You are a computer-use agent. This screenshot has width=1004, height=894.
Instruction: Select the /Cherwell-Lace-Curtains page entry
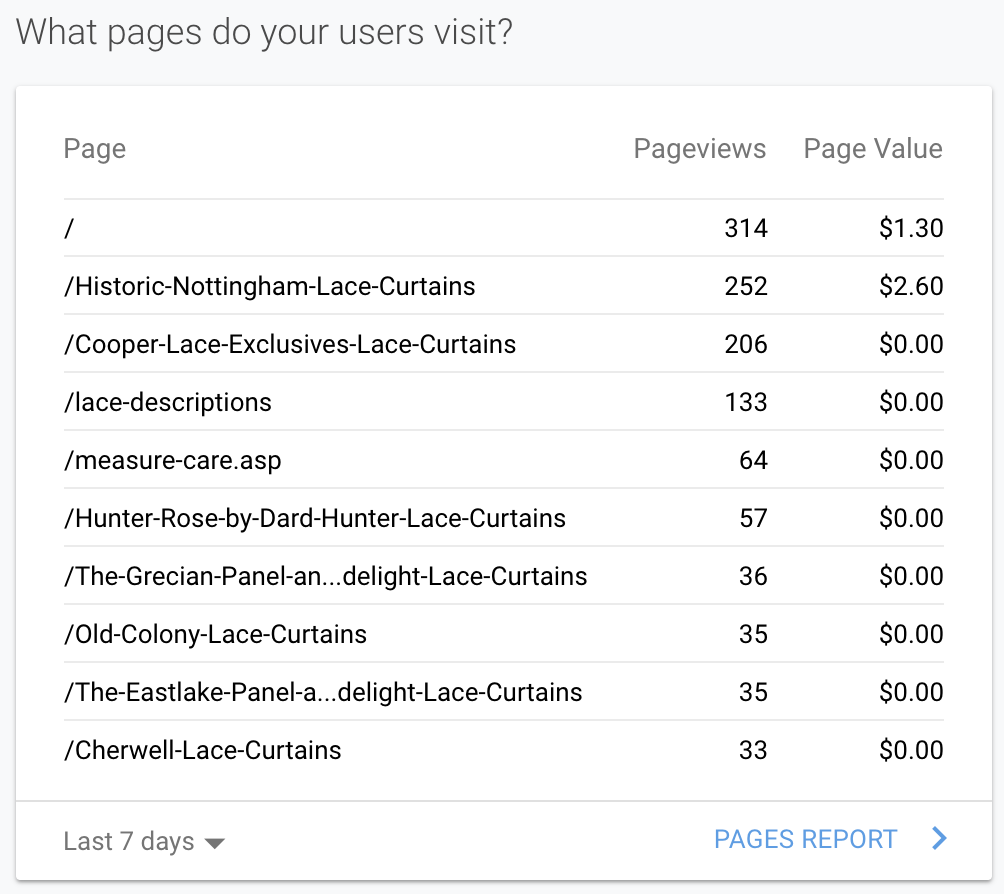tap(202, 750)
